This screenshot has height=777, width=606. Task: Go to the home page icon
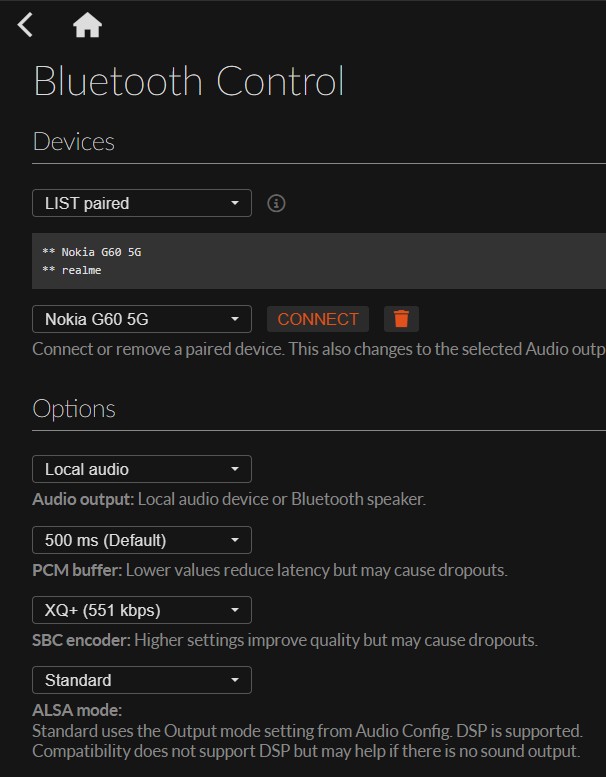click(87, 25)
